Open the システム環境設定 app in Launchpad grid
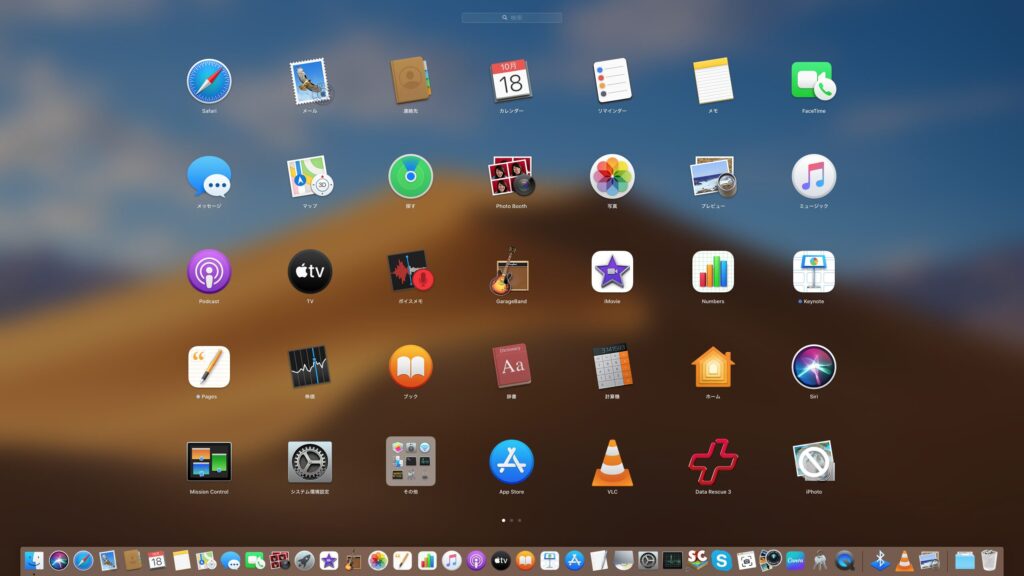 [x=310, y=462]
